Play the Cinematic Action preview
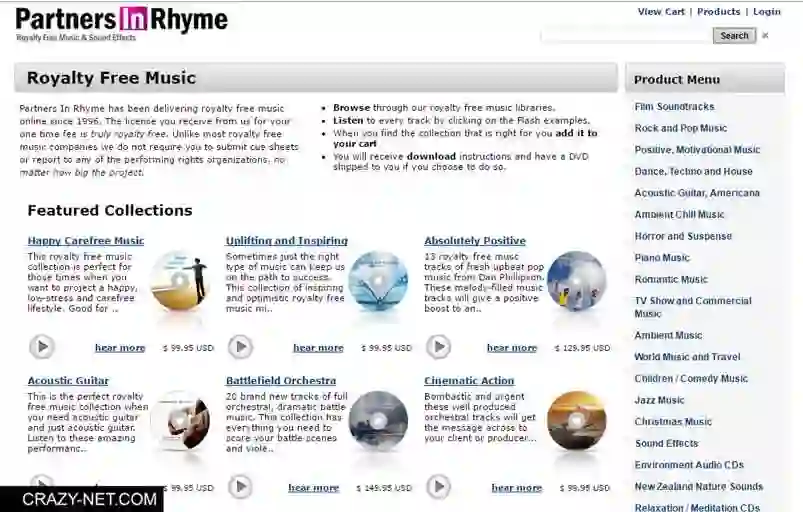 click(439, 486)
